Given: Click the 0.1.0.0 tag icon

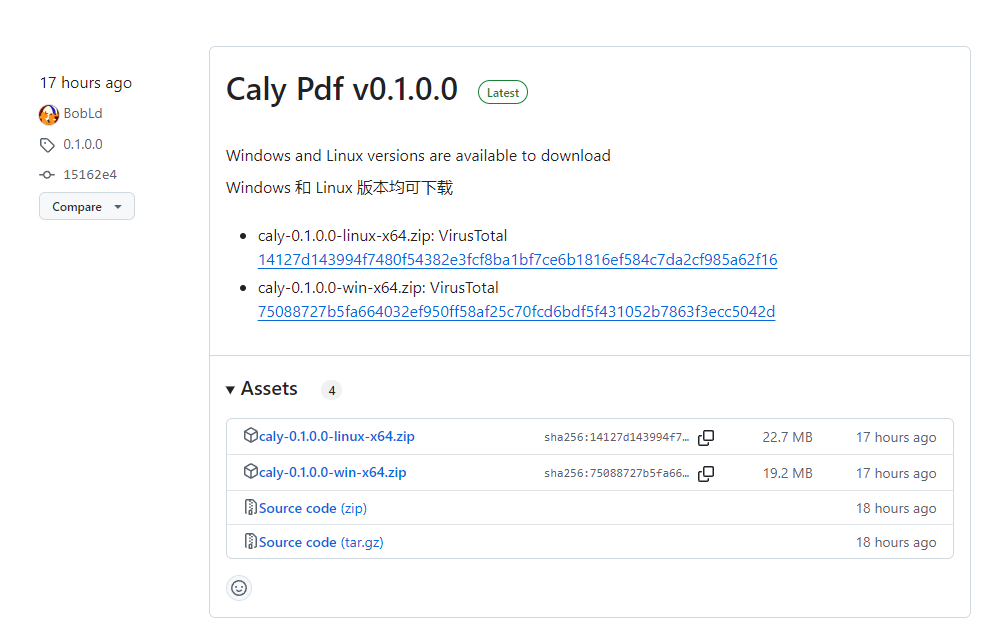Looking at the screenshot, I should (x=47, y=145).
